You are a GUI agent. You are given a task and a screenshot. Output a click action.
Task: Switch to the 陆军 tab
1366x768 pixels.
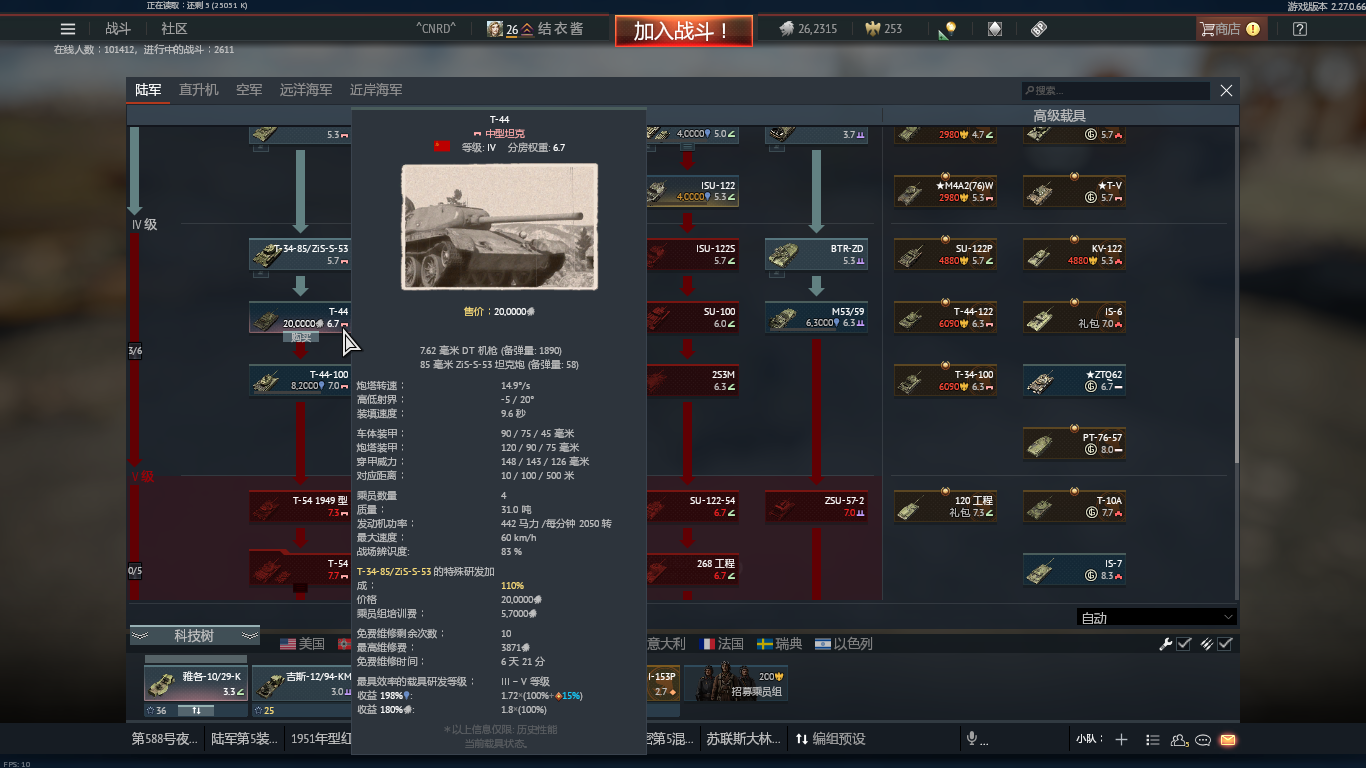tap(148, 90)
